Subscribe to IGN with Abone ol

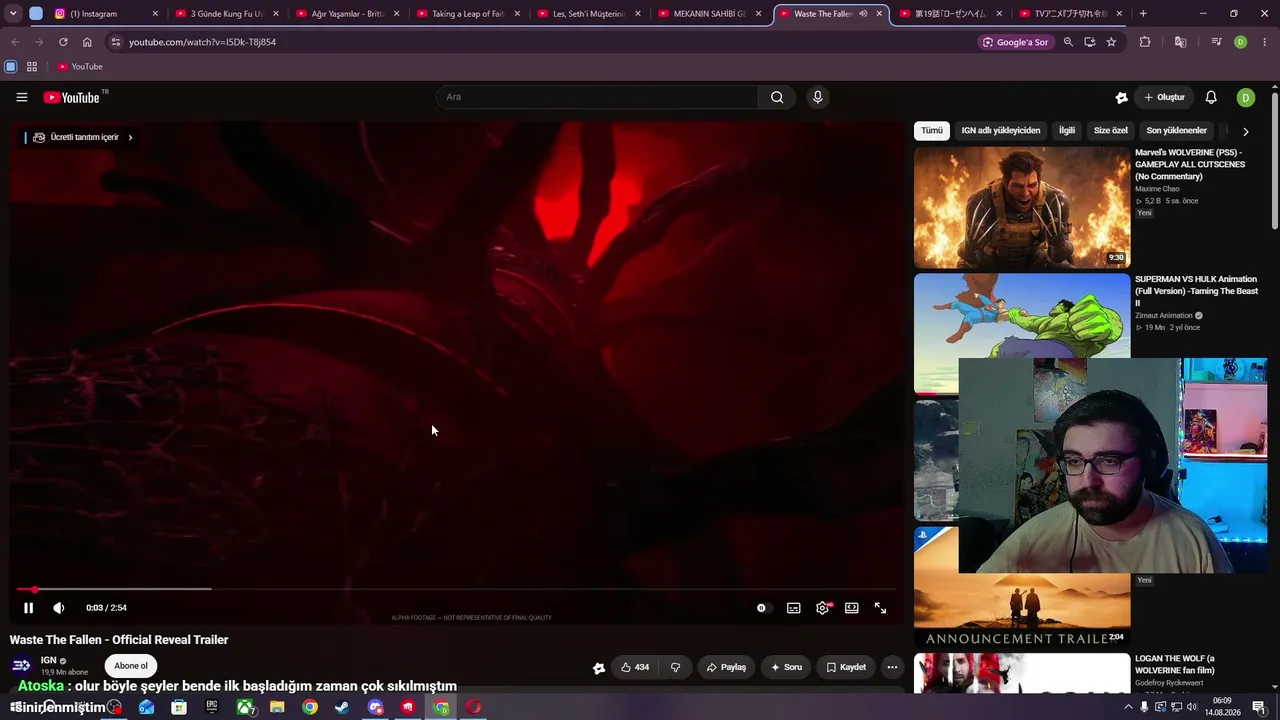[x=131, y=666]
